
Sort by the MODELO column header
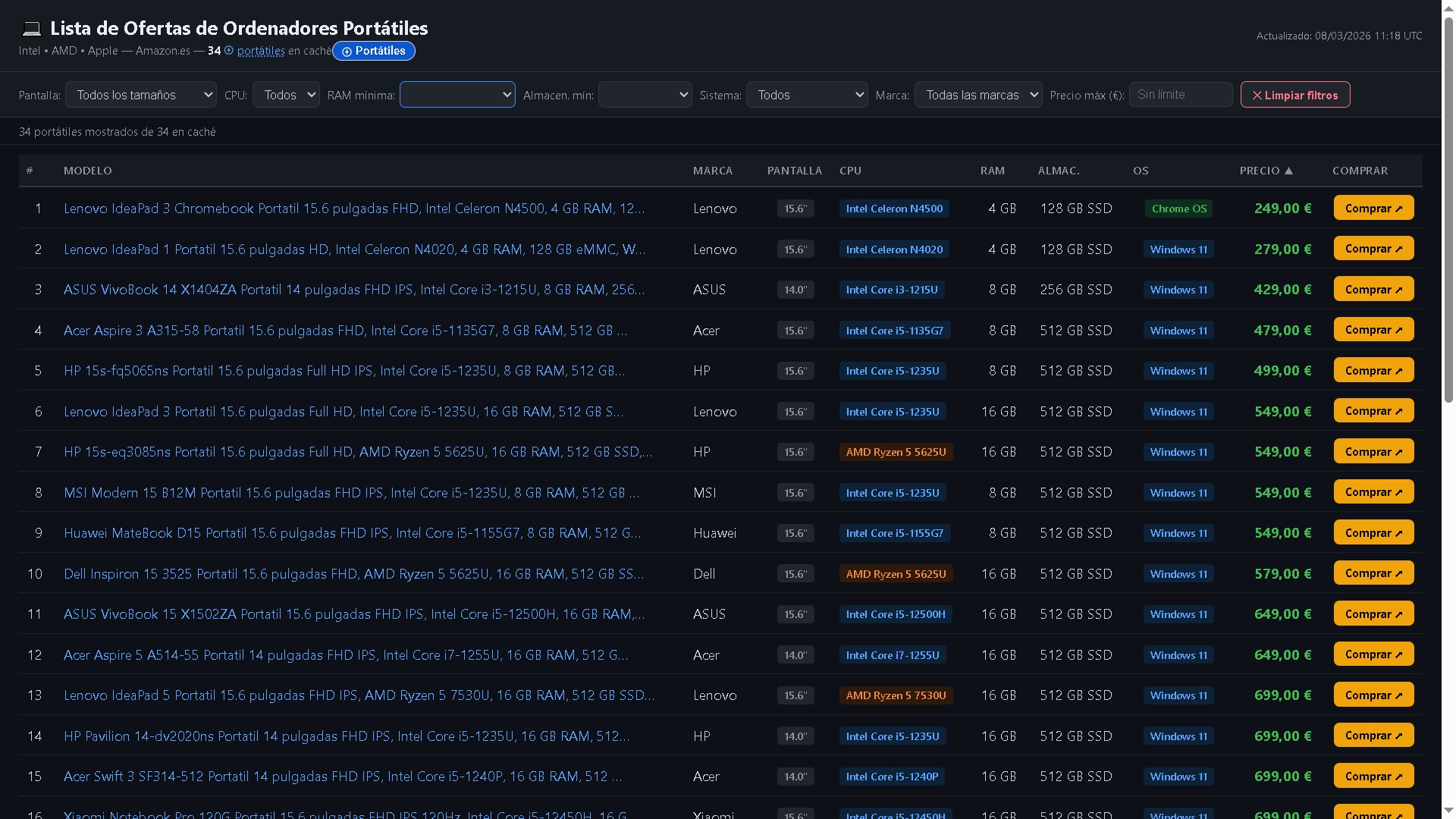[88, 171]
